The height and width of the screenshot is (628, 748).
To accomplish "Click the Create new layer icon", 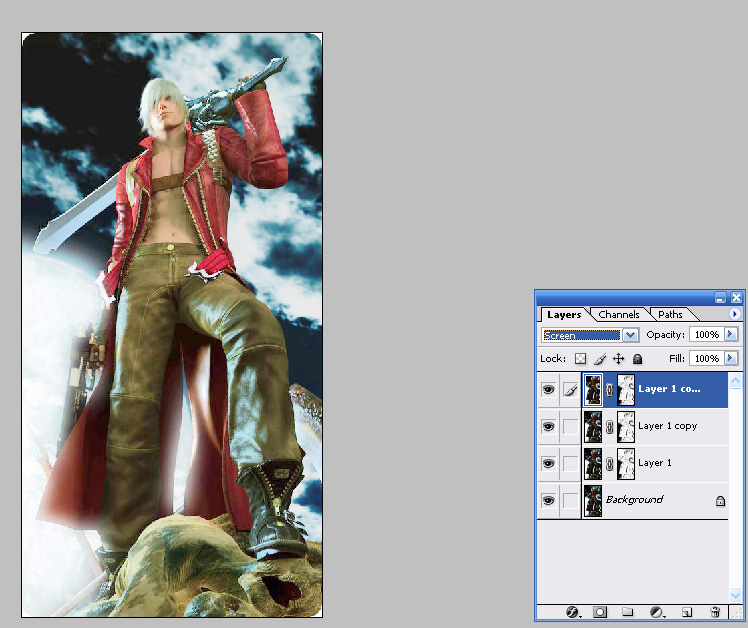I will tap(686, 611).
